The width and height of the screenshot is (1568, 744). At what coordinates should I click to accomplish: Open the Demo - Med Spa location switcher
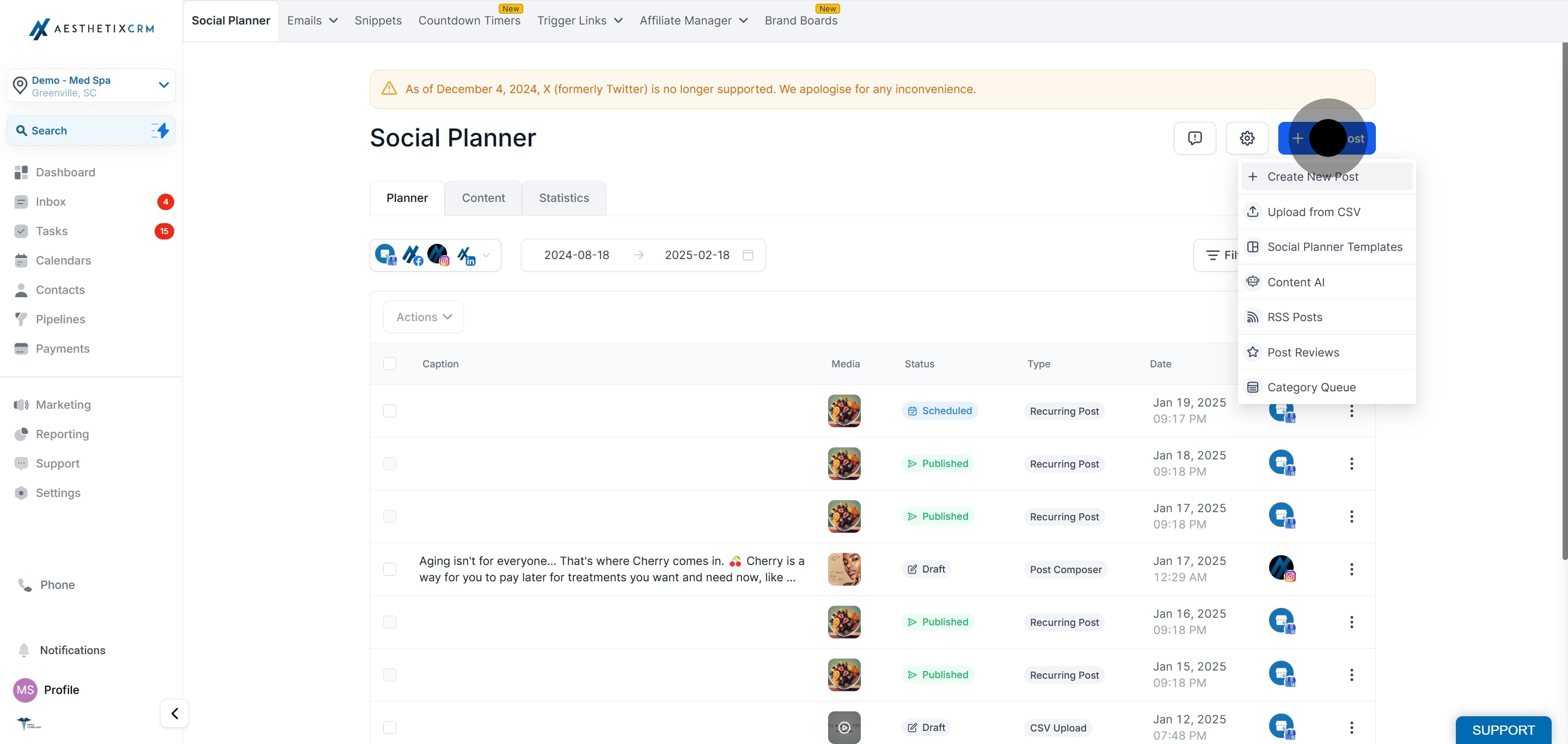click(x=91, y=86)
